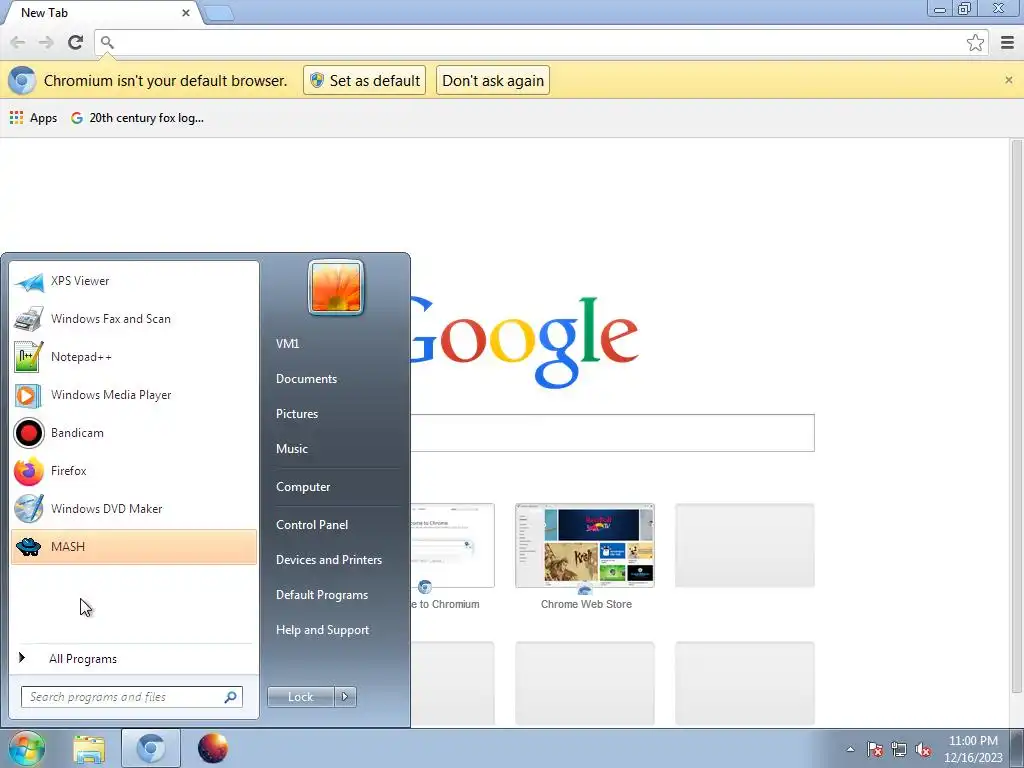
Task: Switch to Chromium taskbar button
Action: pyautogui.click(x=150, y=748)
